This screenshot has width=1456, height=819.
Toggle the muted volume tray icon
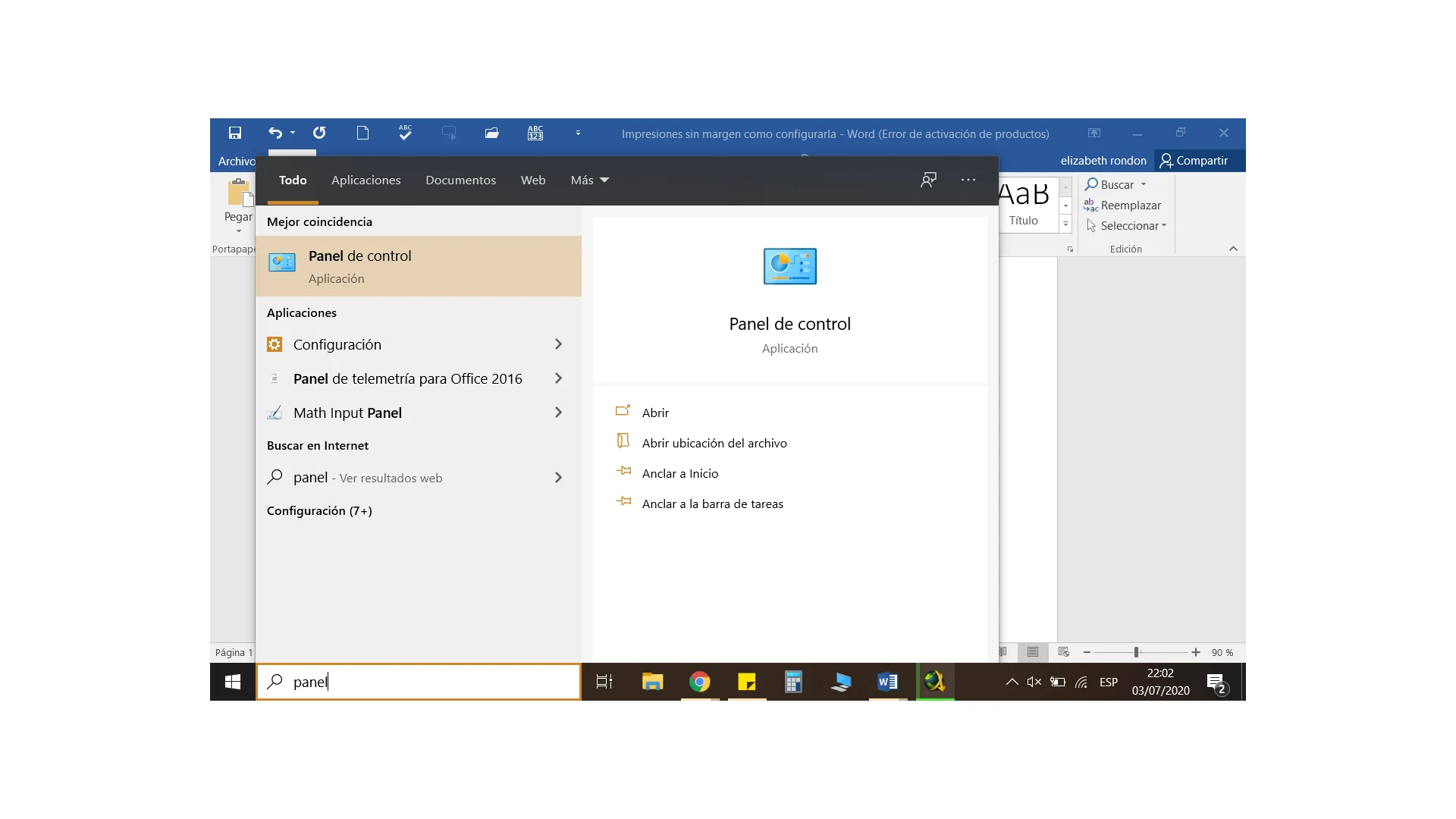coord(1034,682)
